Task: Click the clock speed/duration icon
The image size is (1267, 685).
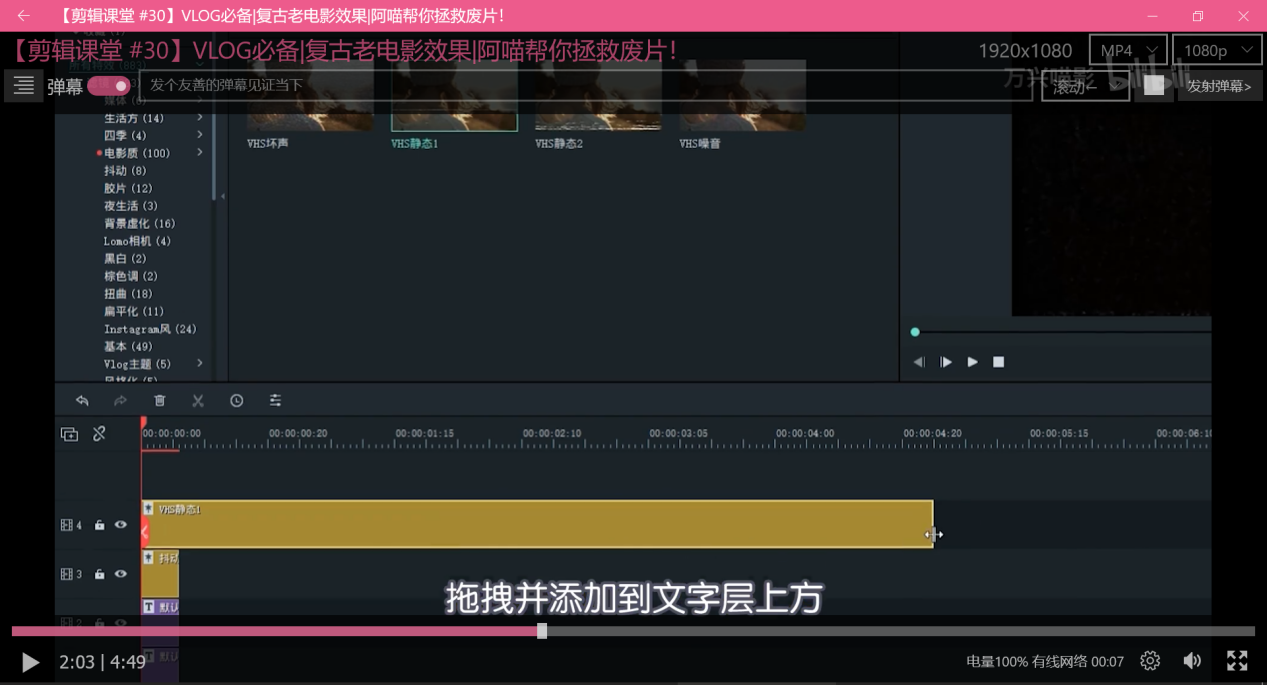Action: (x=236, y=401)
